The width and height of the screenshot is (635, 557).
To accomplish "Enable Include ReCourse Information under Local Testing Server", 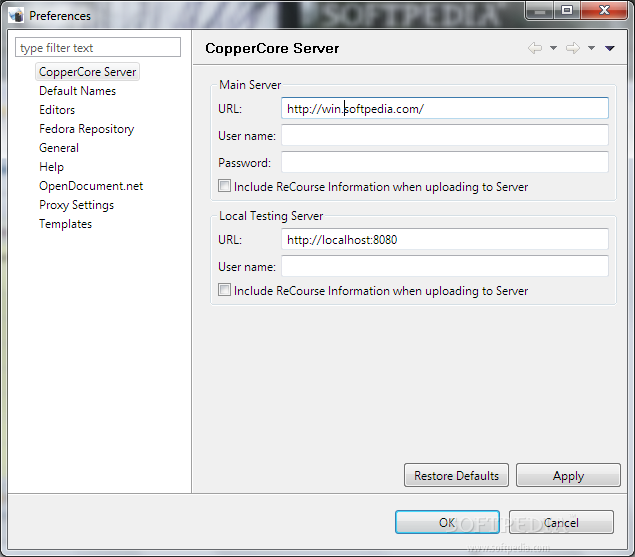I will 224,290.
